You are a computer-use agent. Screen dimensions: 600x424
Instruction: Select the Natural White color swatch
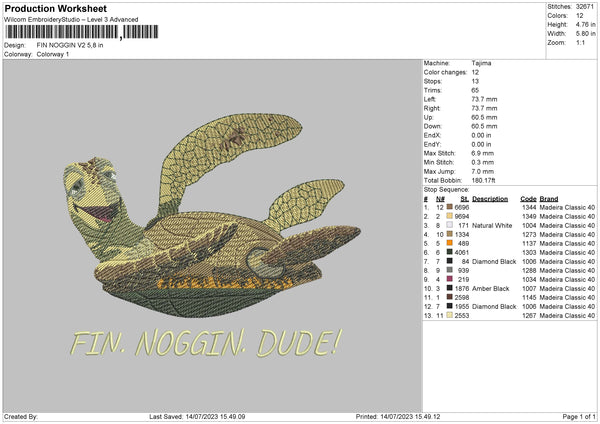click(450, 225)
